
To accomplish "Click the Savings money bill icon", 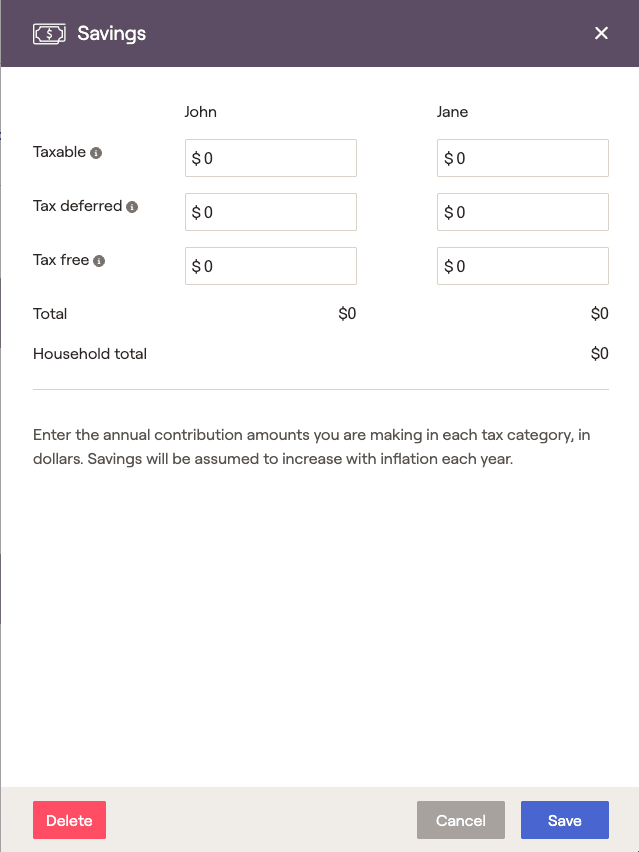I will tap(49, 34).
